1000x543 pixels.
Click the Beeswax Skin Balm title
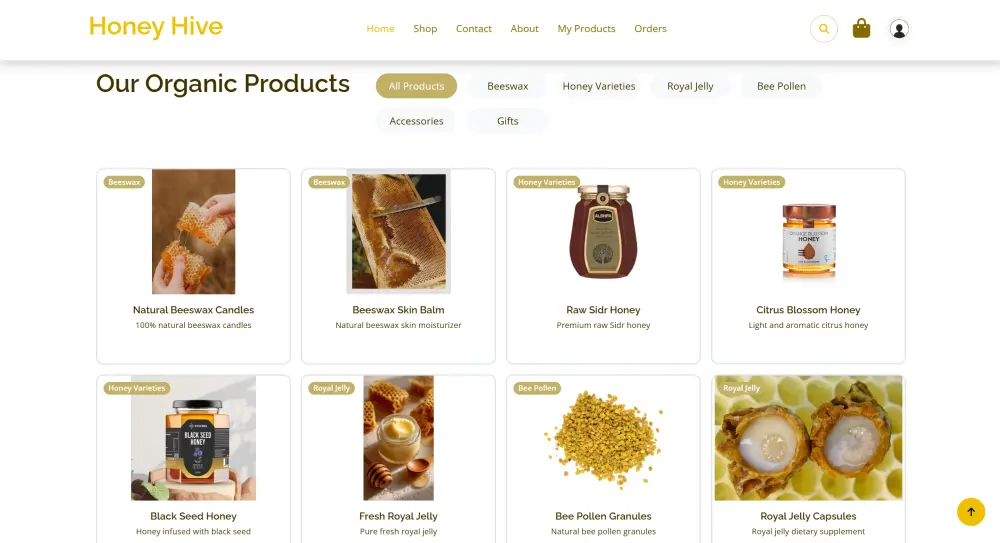click(x=398, y=310)
